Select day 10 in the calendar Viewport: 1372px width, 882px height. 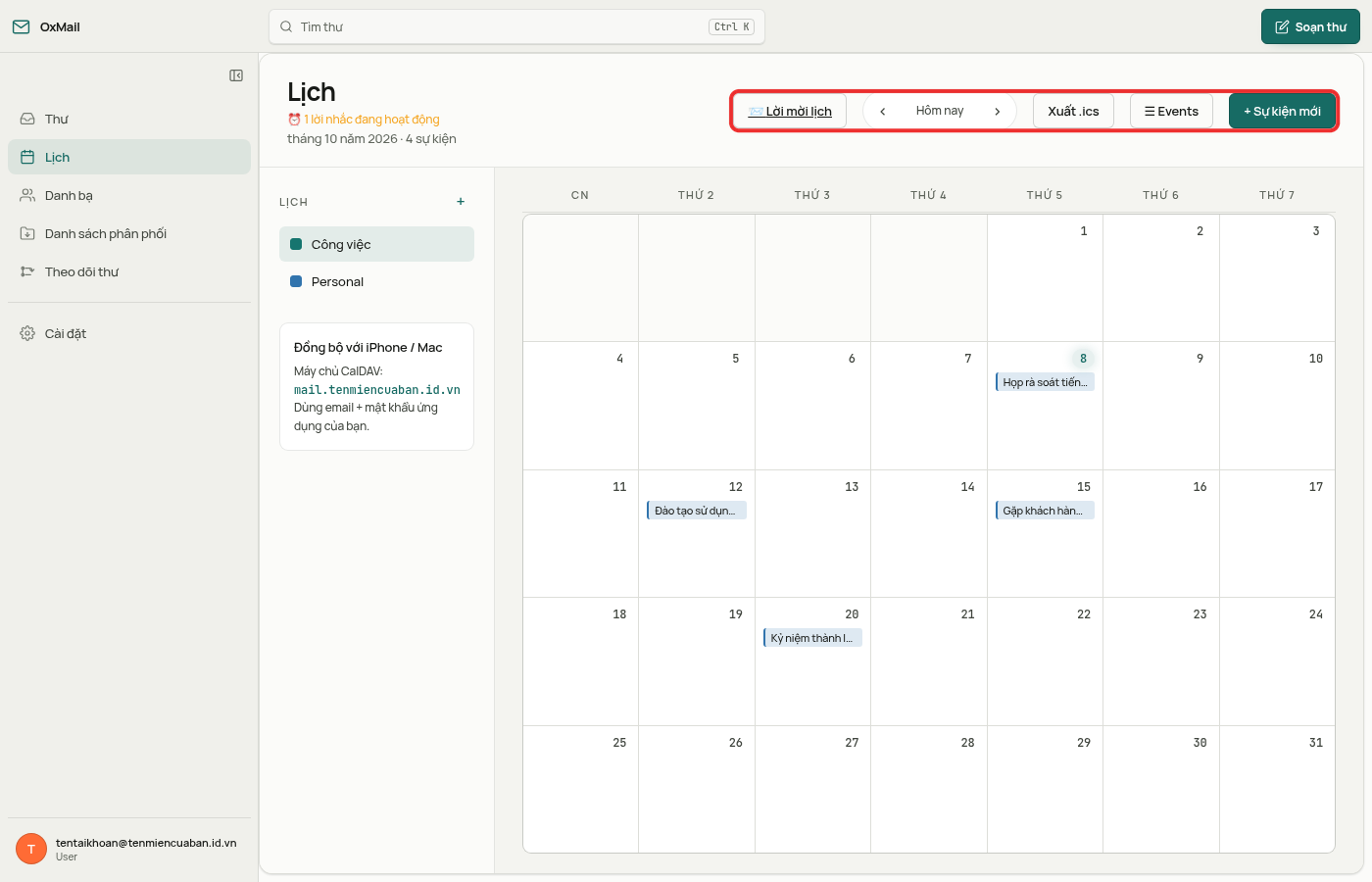1277,406
